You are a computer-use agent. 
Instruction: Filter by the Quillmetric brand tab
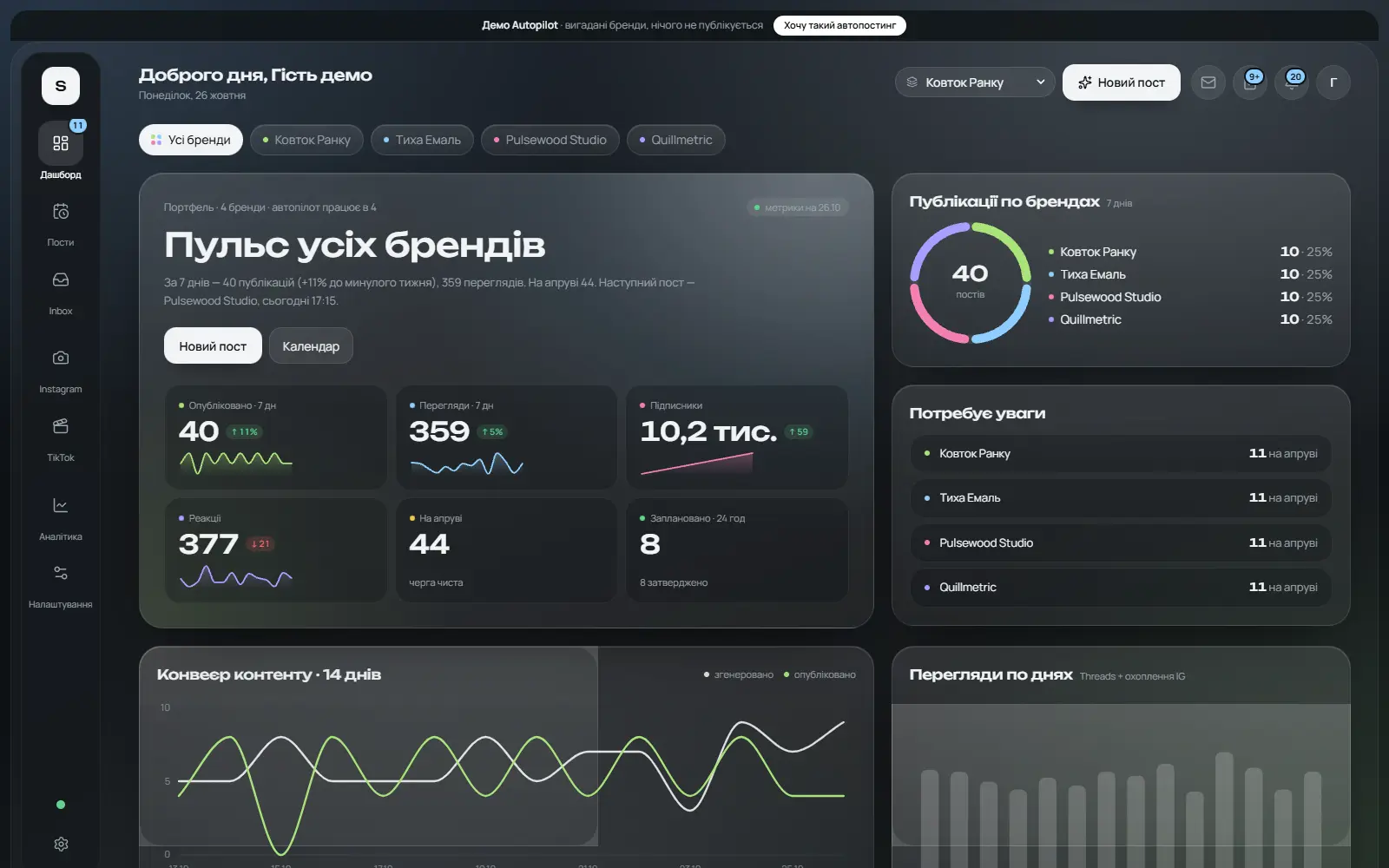point(676,140)
